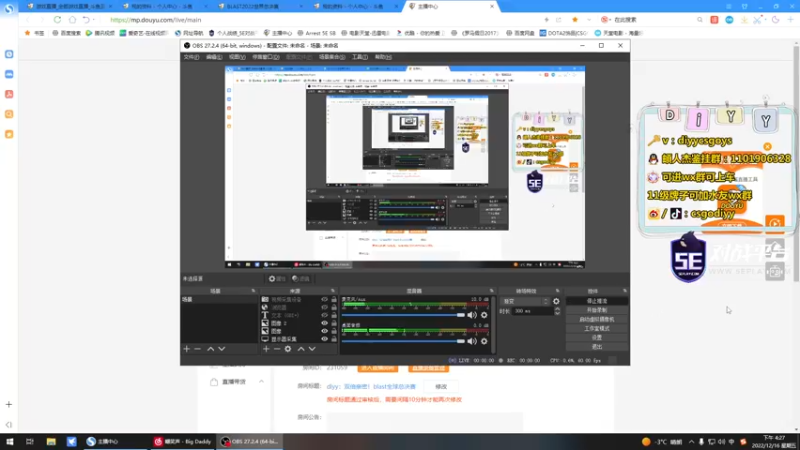Pop out the 控件 dock panel
This screenshot has height=450, width=800.
pos(624,291)
